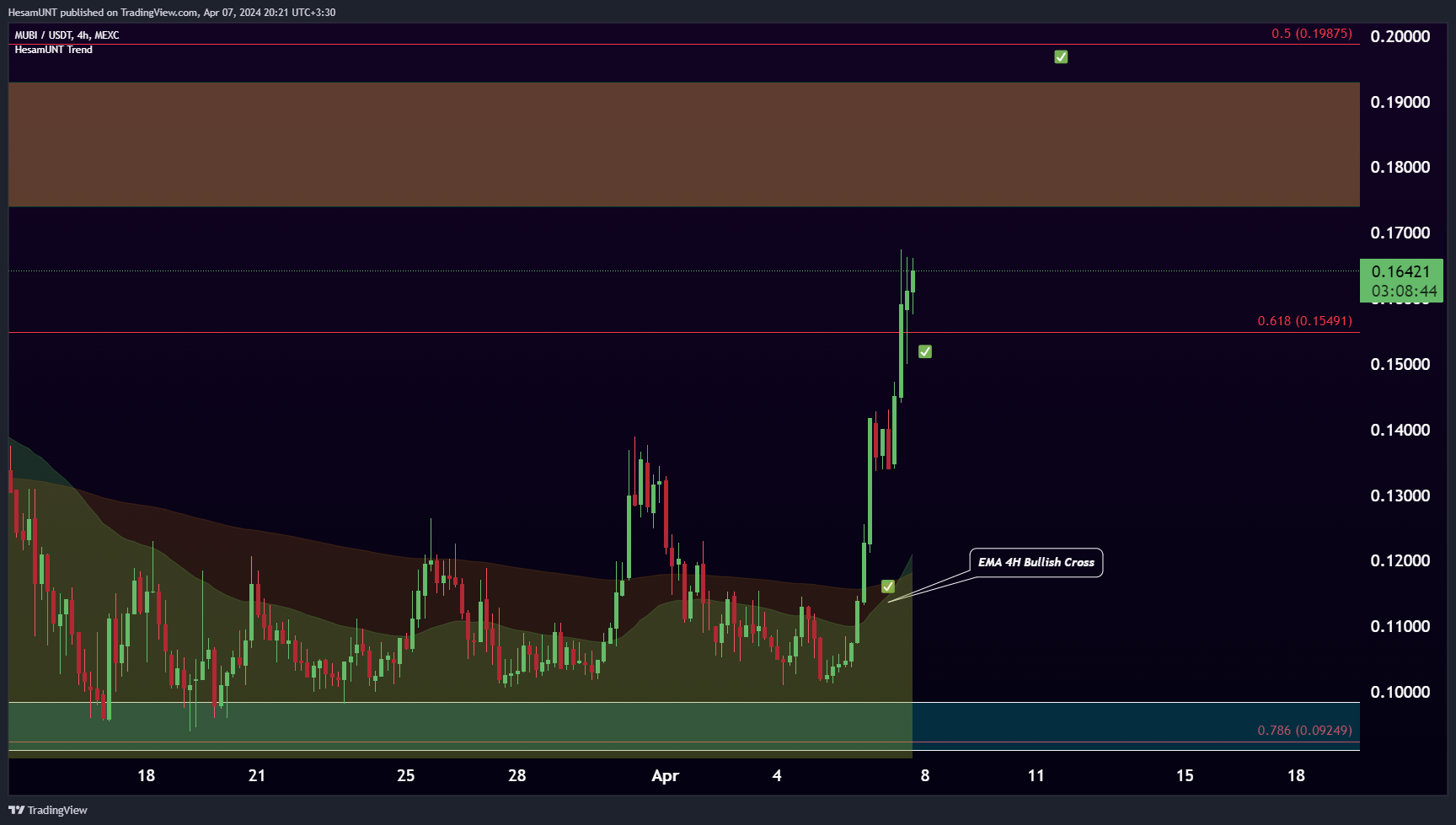This screenshot has width=1456, height=825.
Task: Select the 0.618 (0.15491) Fibonacci label
Action: click(1304, 321)
